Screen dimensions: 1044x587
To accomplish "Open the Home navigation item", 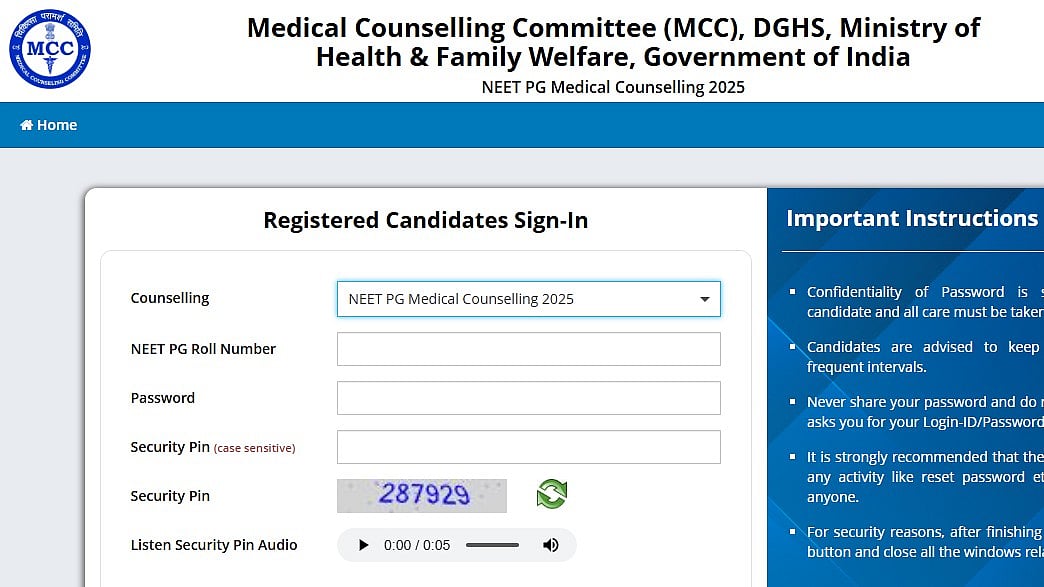I will tap(48, 124).
